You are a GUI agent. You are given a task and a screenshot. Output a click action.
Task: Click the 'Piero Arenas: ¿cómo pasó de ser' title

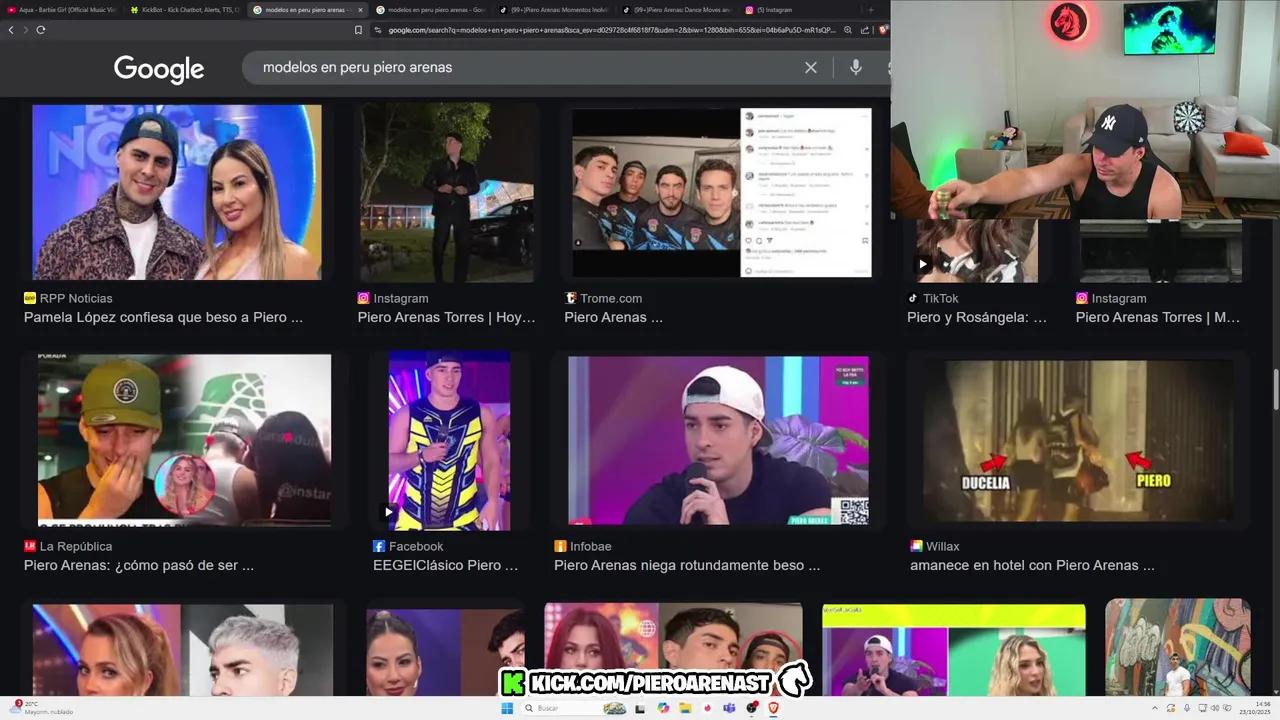(x=139, y=565)
